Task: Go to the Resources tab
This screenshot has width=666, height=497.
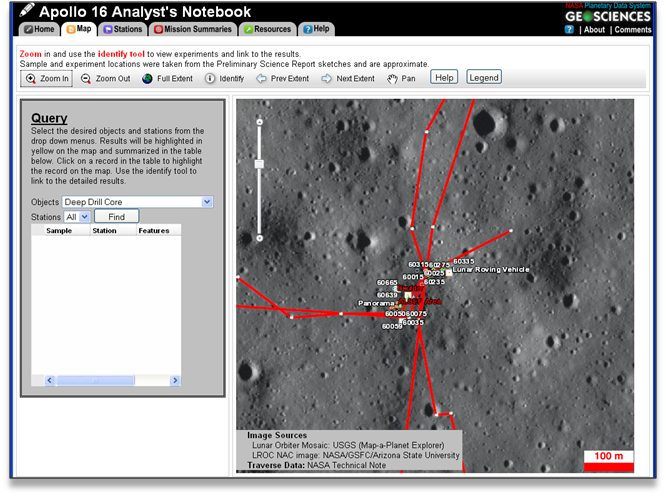Action: (267, 30)
